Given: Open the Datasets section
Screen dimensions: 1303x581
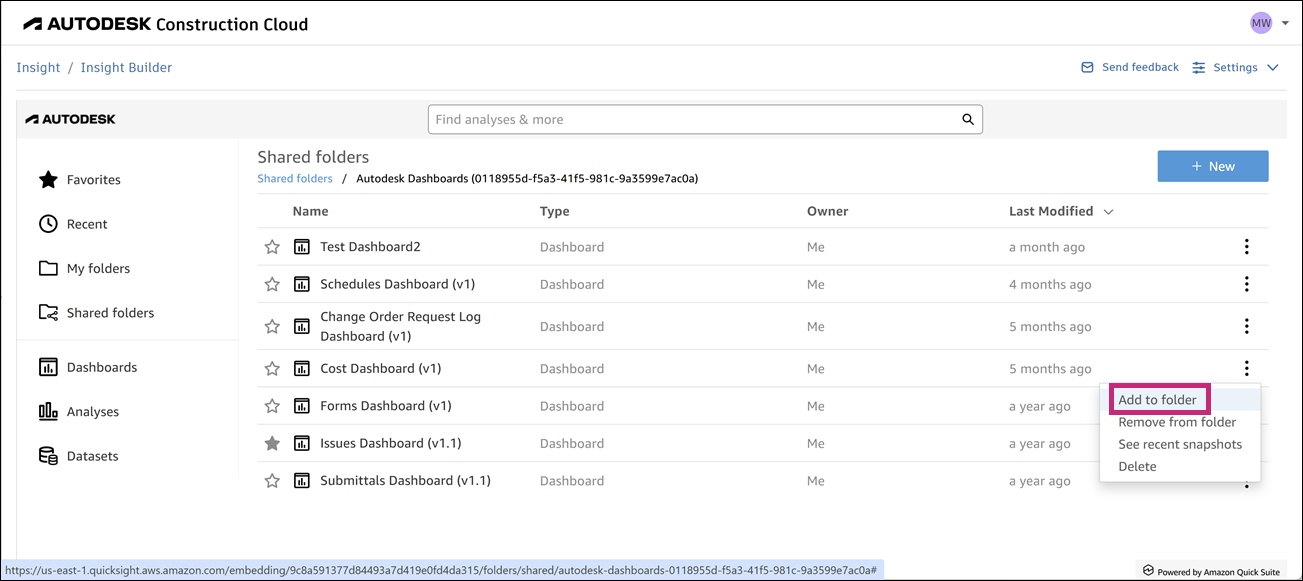Looking at the screenshot, I should (x=92, y=456).
